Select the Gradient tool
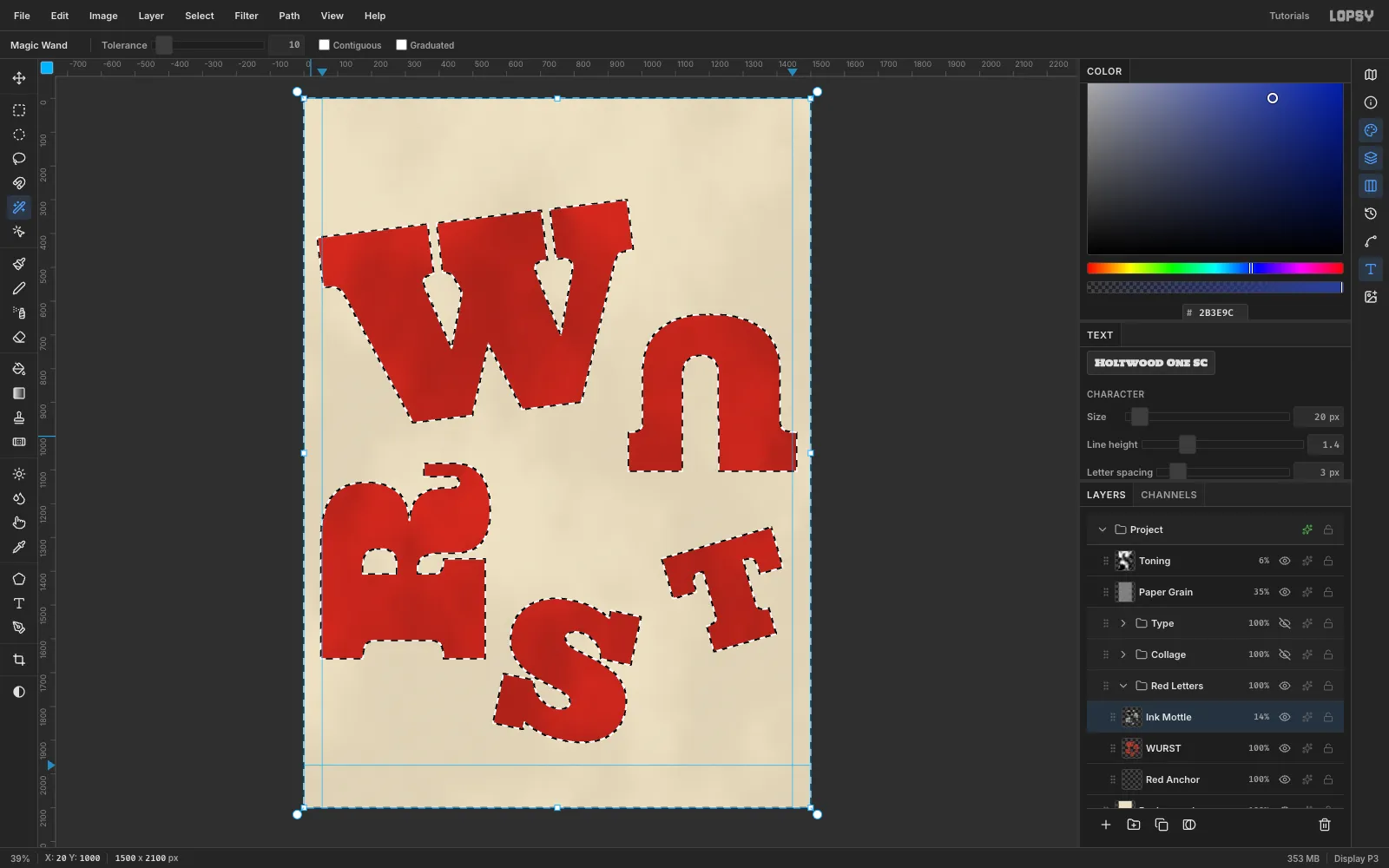This screenshot has width=1389, height=868. [x=19, y=393]
